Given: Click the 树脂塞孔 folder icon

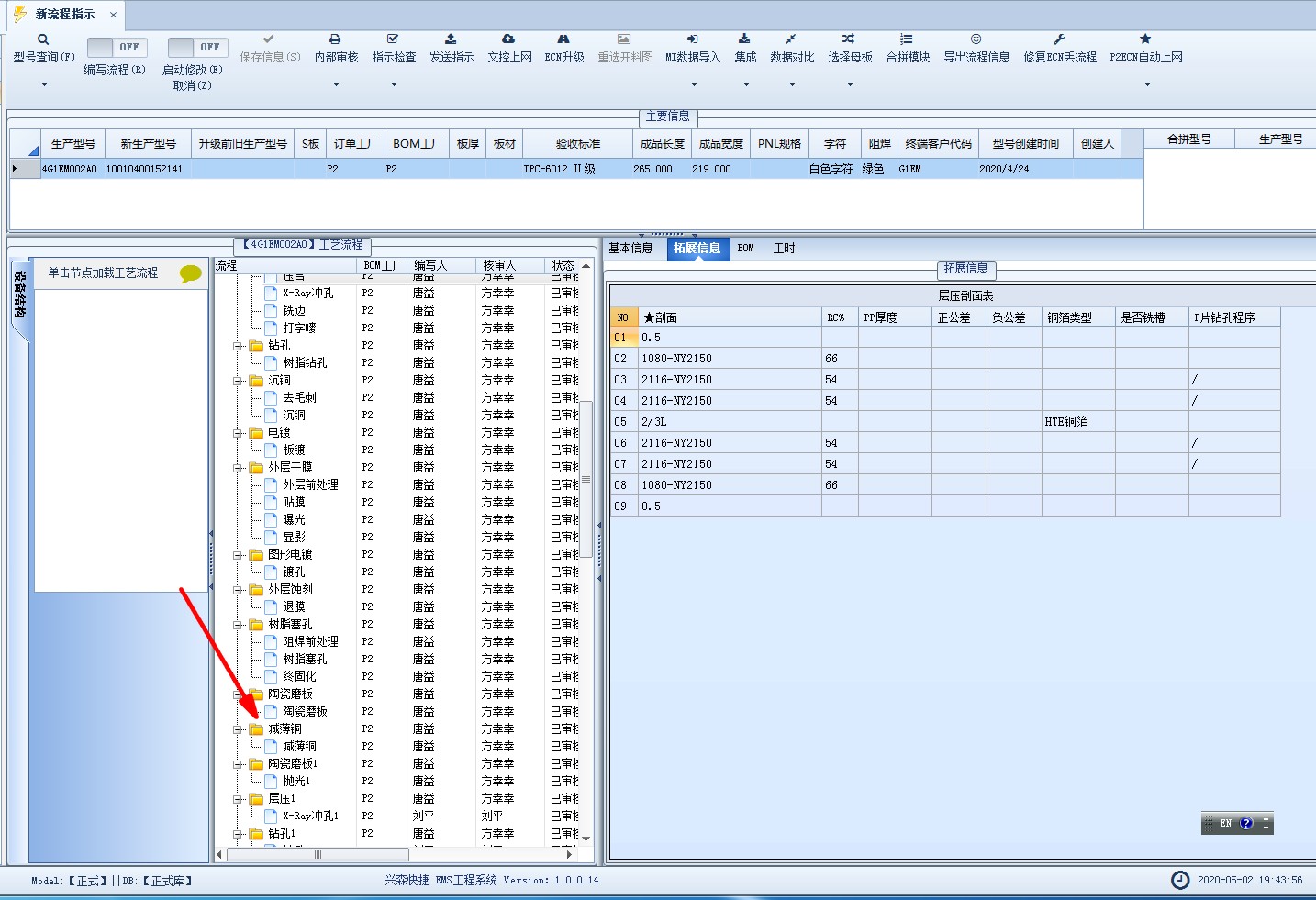Looking at the screenshot, I should (257, 625).
